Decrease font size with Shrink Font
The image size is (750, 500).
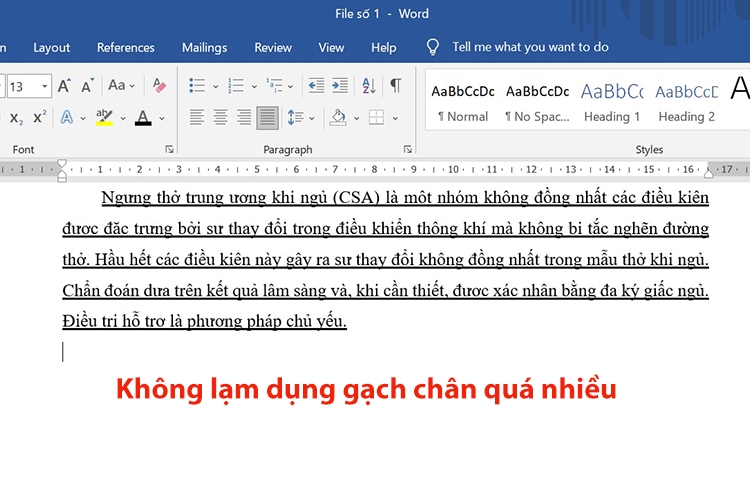click(88, 86)
